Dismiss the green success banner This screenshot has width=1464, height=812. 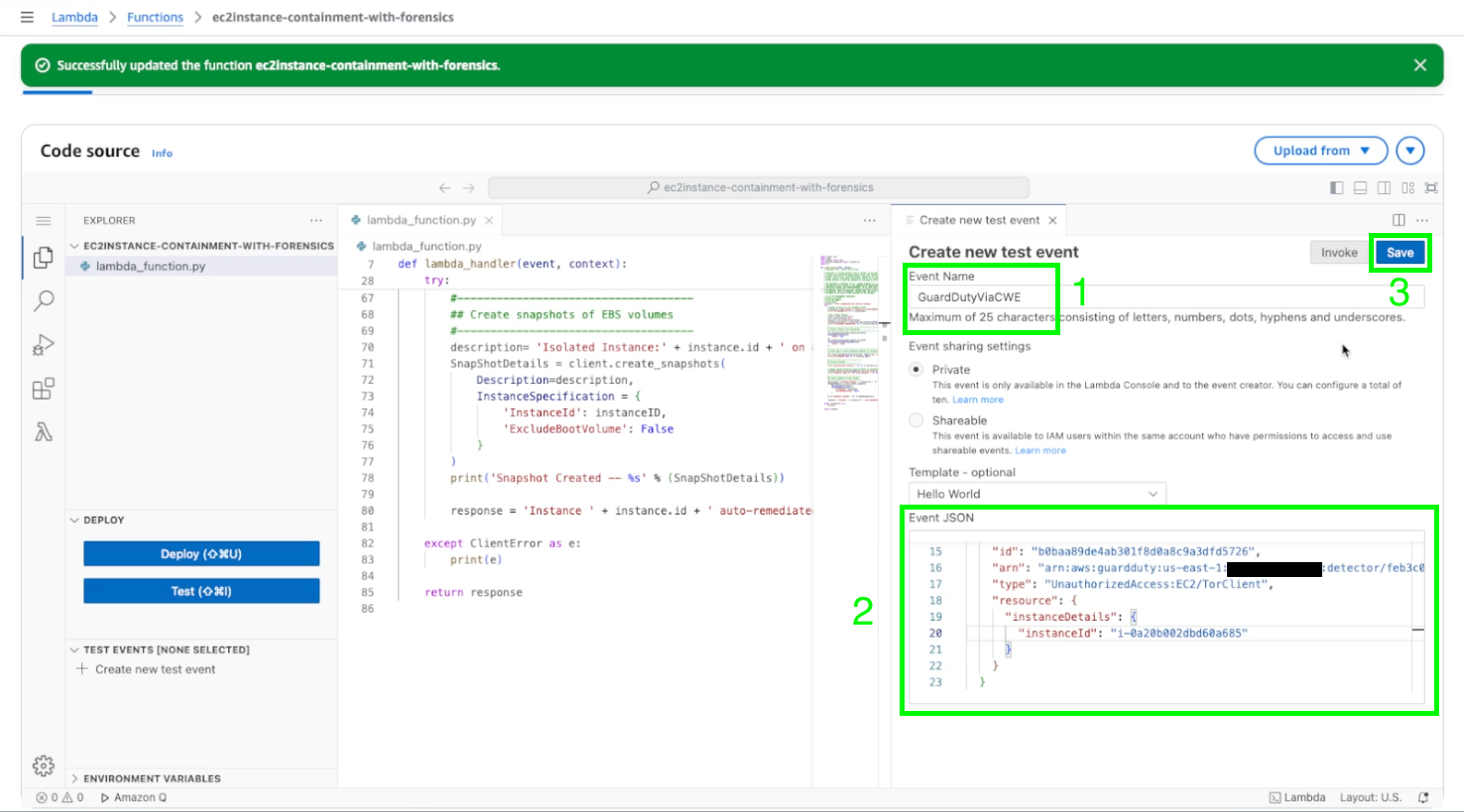coord(1419,65)
